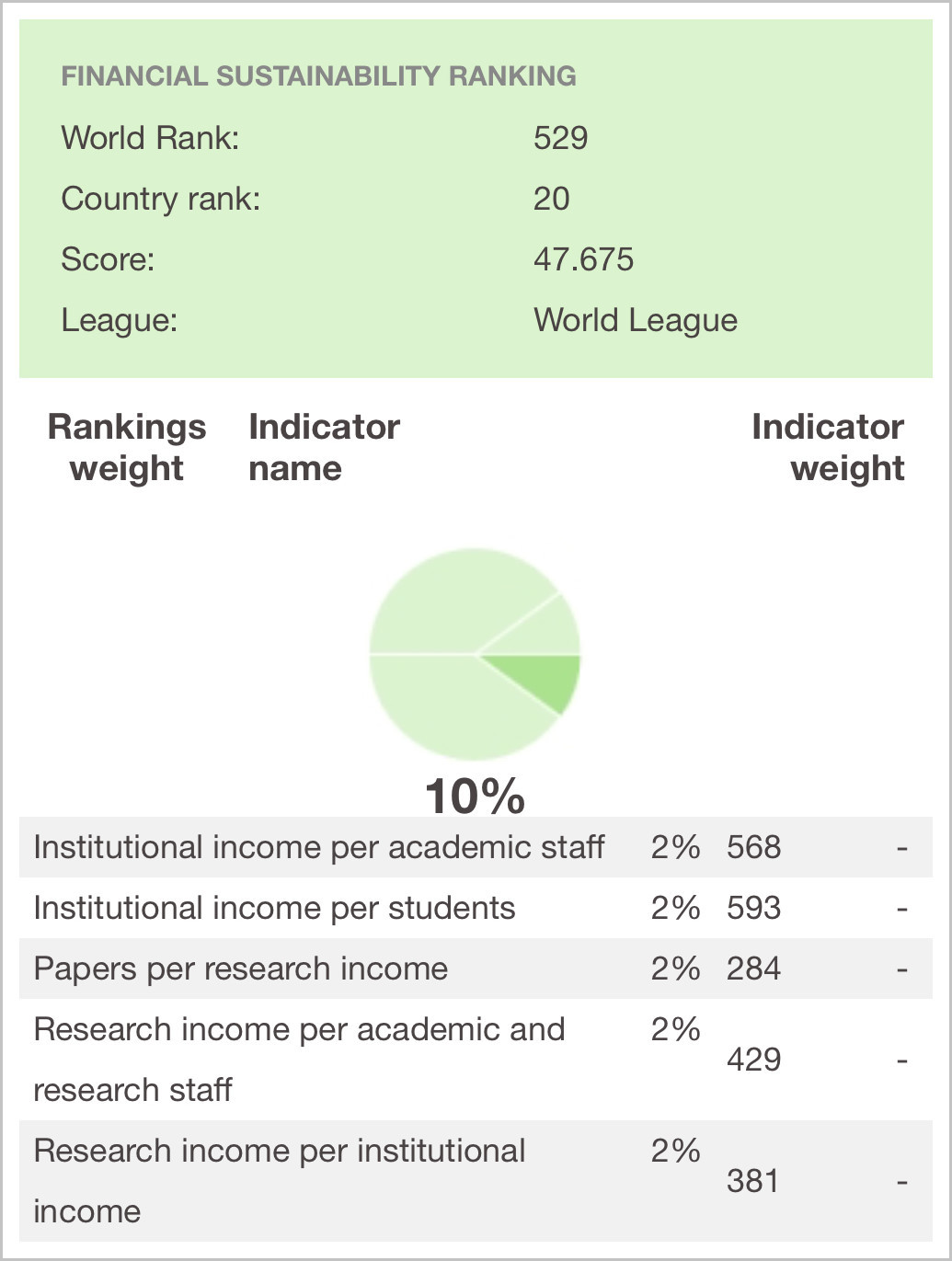Click rank 568 in first indicator row
Viewport: 952px width, 1261px height.
click(x=753, y=847)
